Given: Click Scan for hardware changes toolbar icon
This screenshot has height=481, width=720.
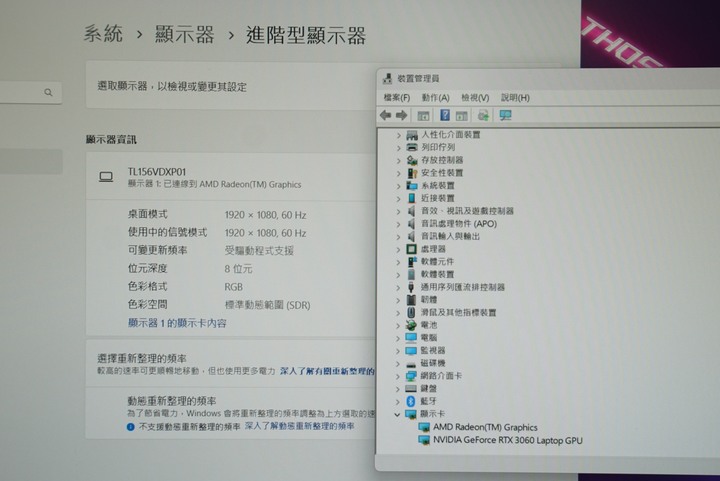Looking at the screenshot, I should point(483,115).
